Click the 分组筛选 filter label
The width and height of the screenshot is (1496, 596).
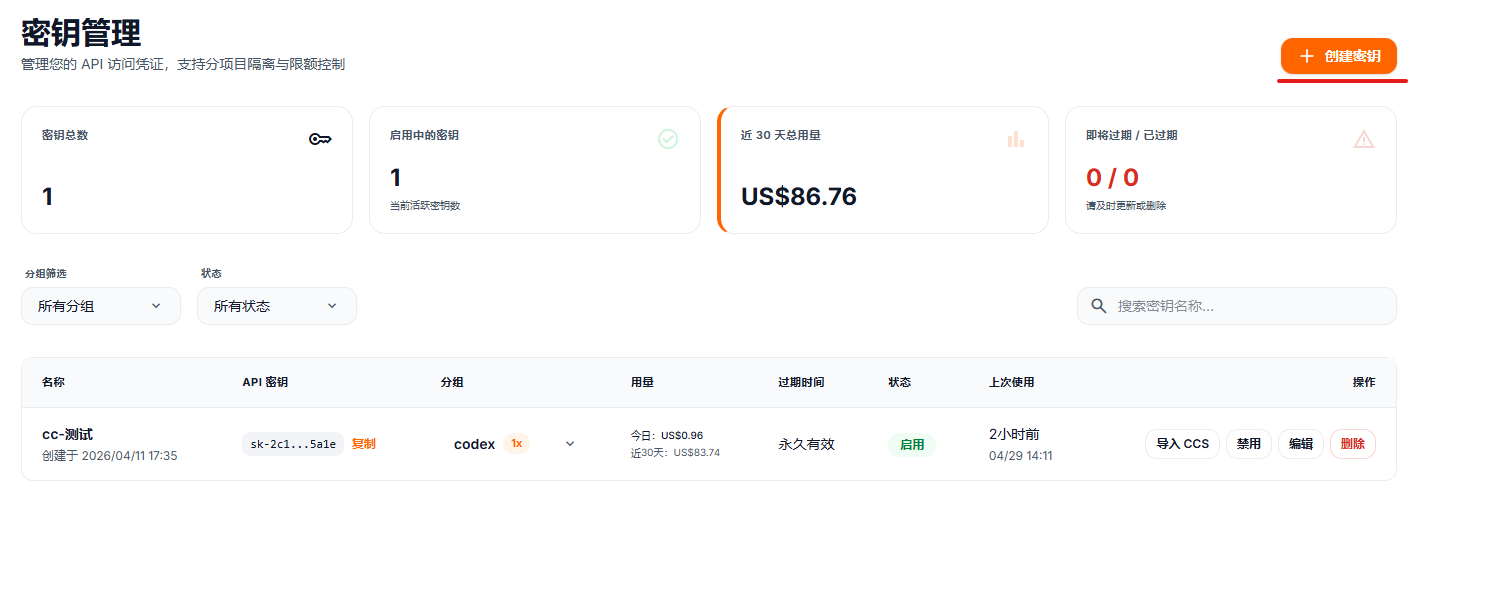(46, 273)
